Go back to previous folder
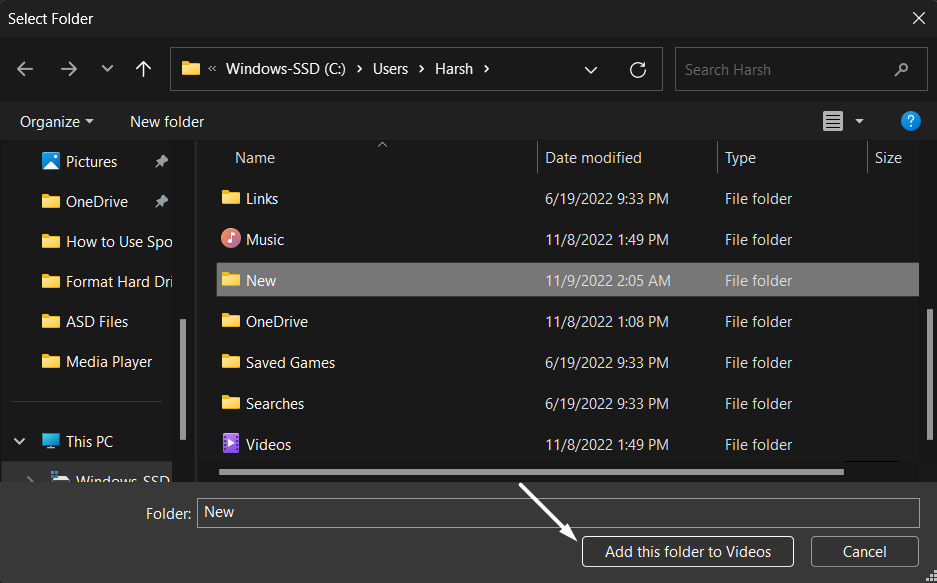937x583 pixels. tap(25, 70)
